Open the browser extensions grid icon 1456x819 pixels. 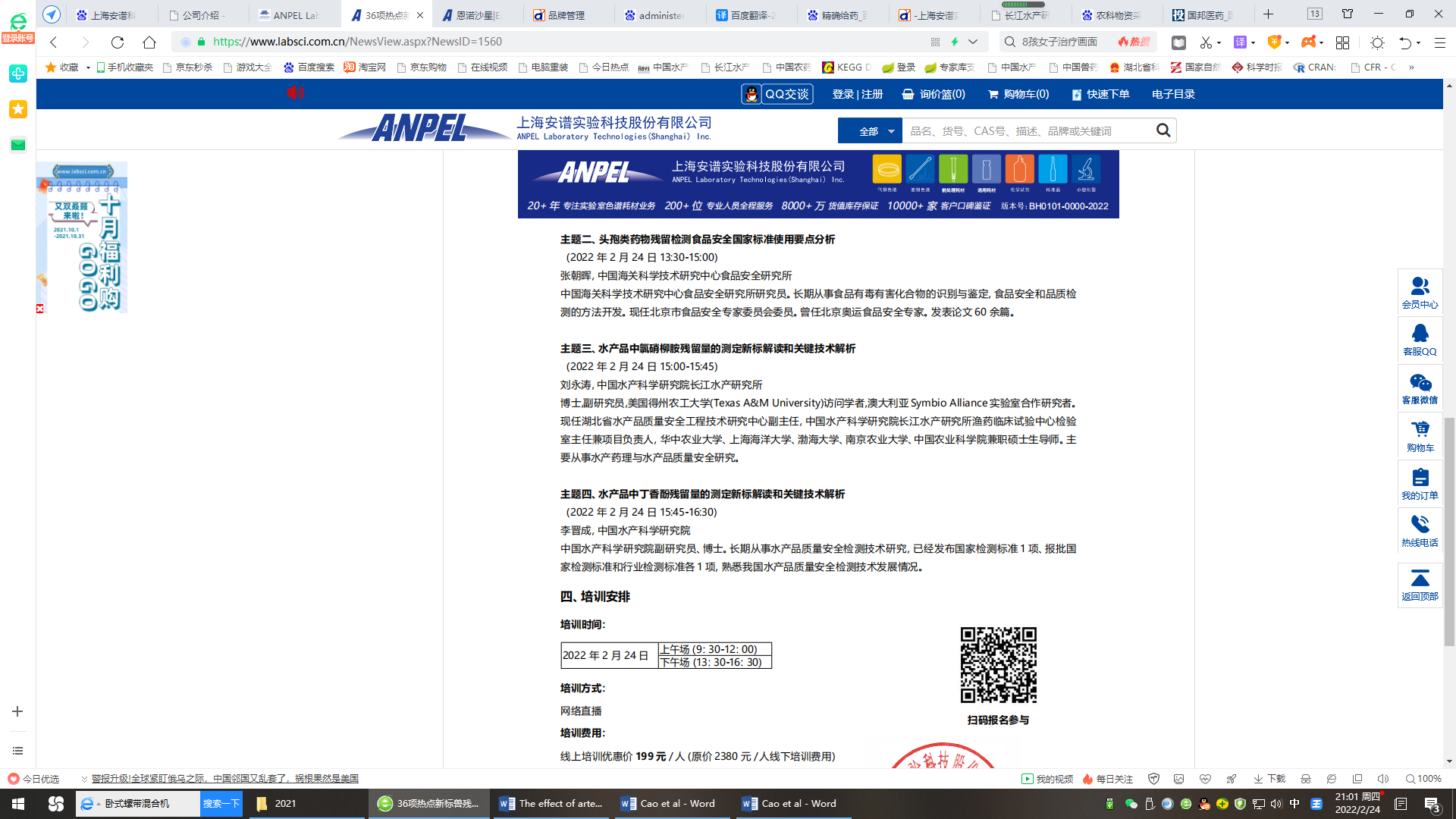pyautogui.click(x=1342, y=42)
